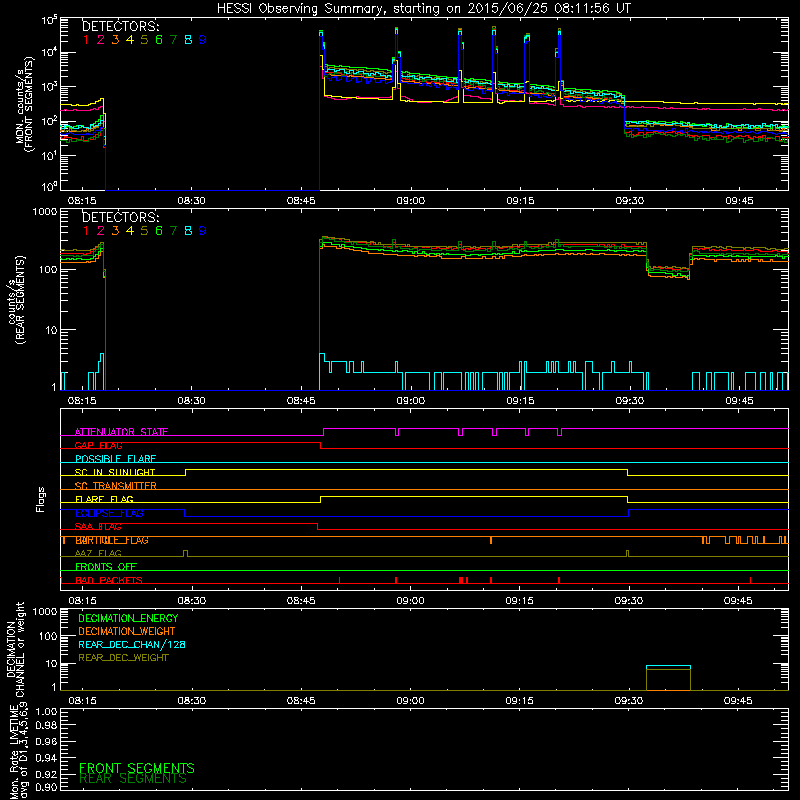
Task: Select olive detector 5 legend in front segments plot
Action: 144,40
